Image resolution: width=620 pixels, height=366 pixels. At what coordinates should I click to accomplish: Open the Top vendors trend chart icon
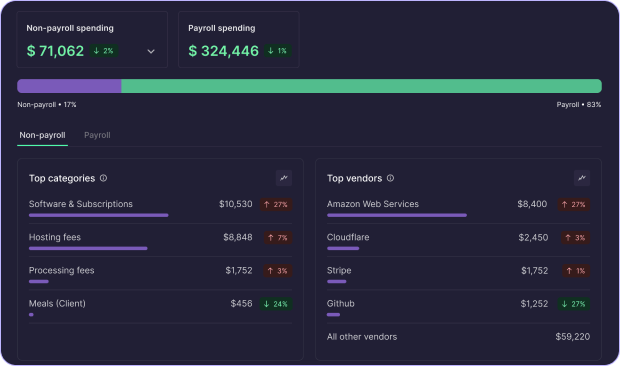(582, 178)
